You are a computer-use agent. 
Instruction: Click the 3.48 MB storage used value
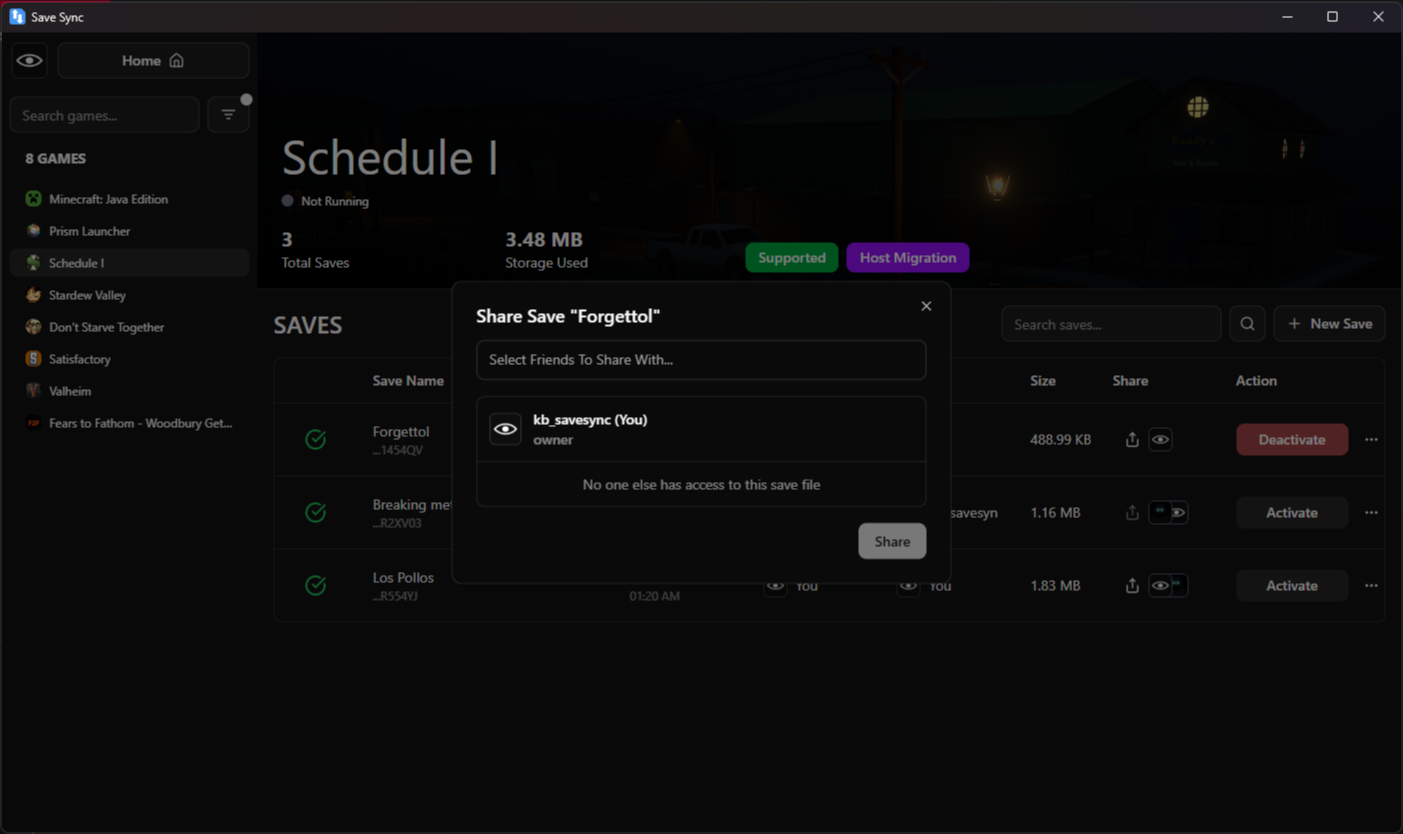pos(544,240)
